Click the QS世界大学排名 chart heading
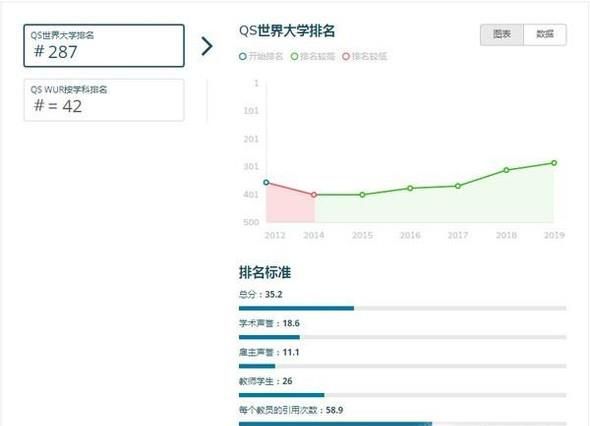 (287, 31)
